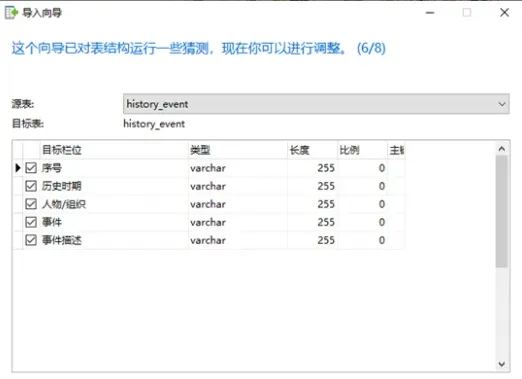Click the current row indicator arrow
522x379 pixels.
pyautogui.click(x=18, y=168)
